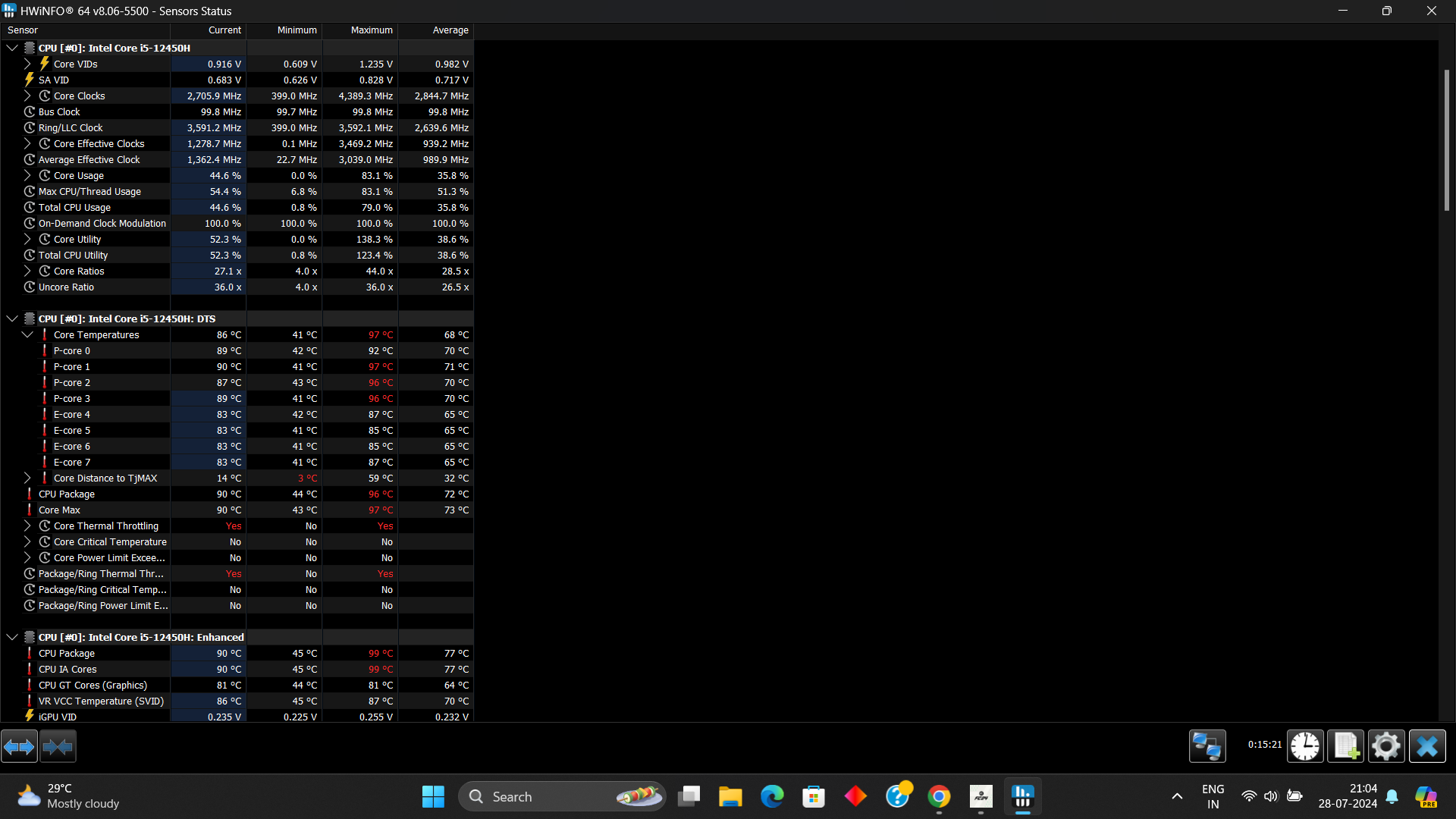The width and height of the screenshot is (1456, 819).
Task: Expand the Core Usage row
Action: [27, 175]
